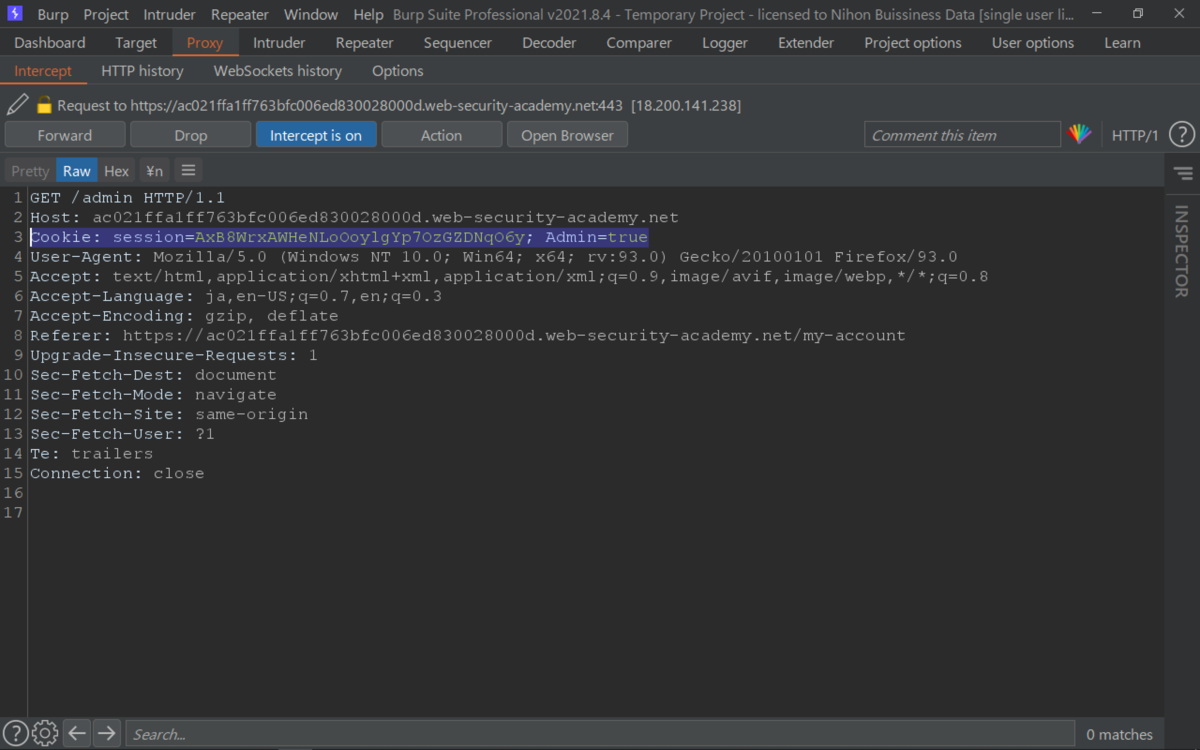1200x750 pixels.
Task: Switch to the Comparer tab
Action: point(639,43)
